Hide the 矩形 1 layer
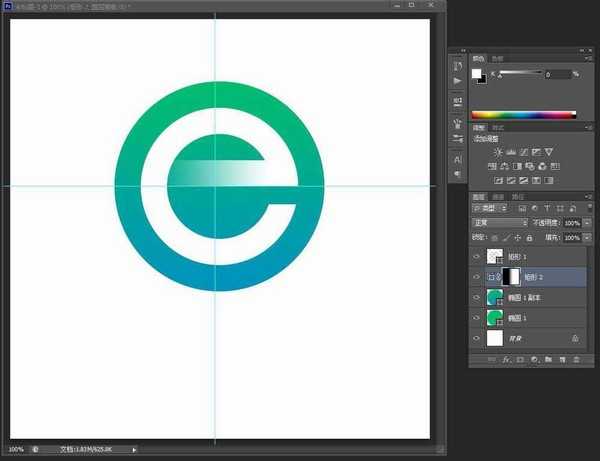Screen dimensions: 600x461 point(476,257)
